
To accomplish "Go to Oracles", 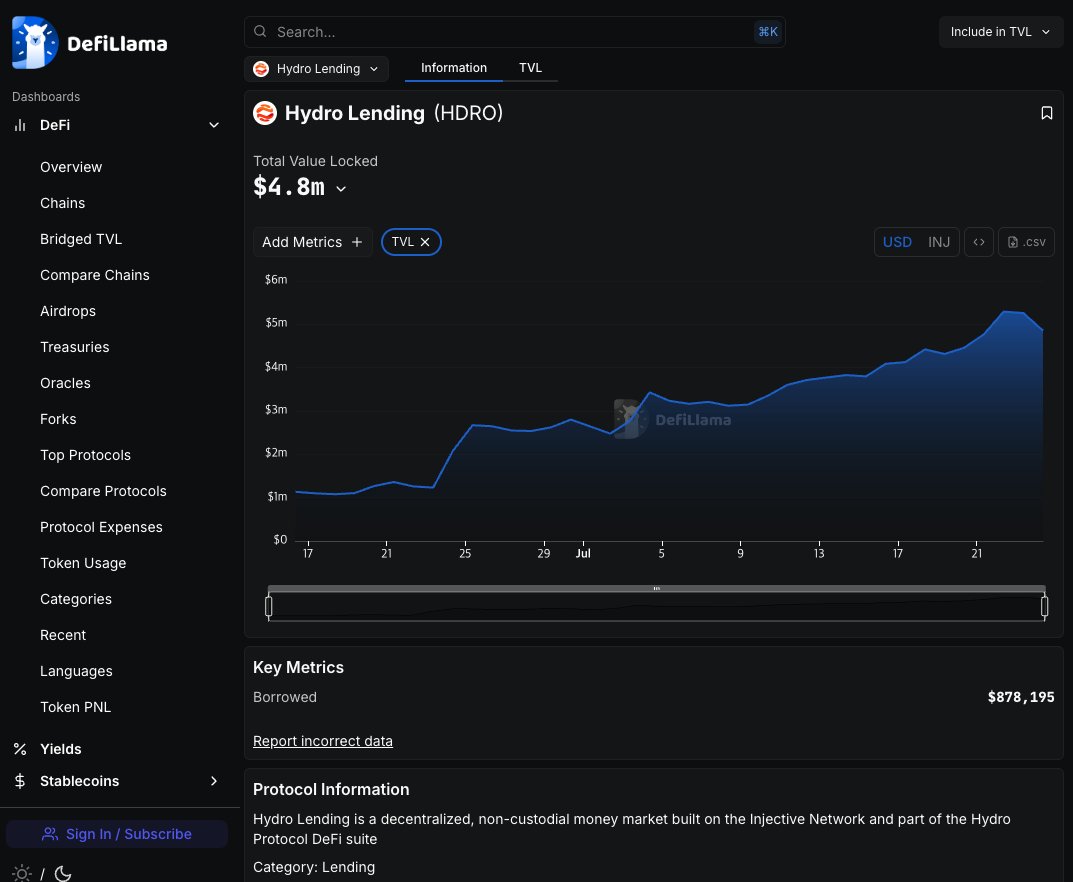I will point(65,383).
